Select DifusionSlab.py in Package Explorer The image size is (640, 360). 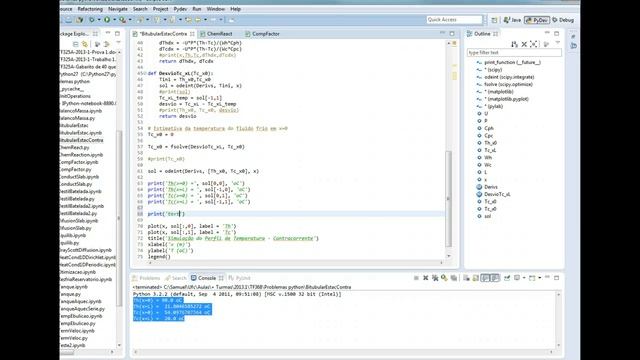pyautogui.click(x=75, y=228)
